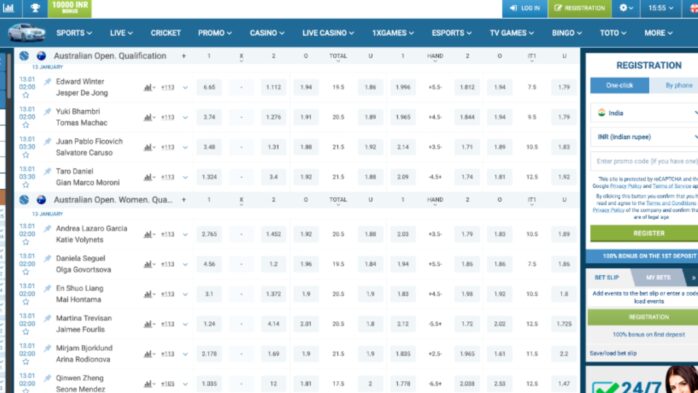Expand more markets for Yuki Bhambri match
This screenshot has width=698, height=393.
pos(185,117)
